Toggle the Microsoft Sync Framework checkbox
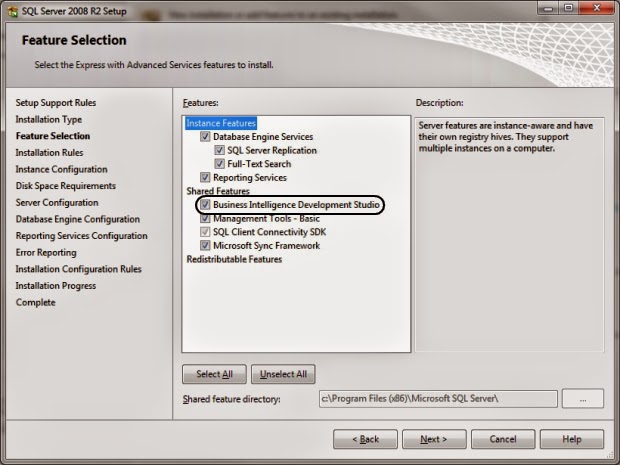 coord(205,246)
